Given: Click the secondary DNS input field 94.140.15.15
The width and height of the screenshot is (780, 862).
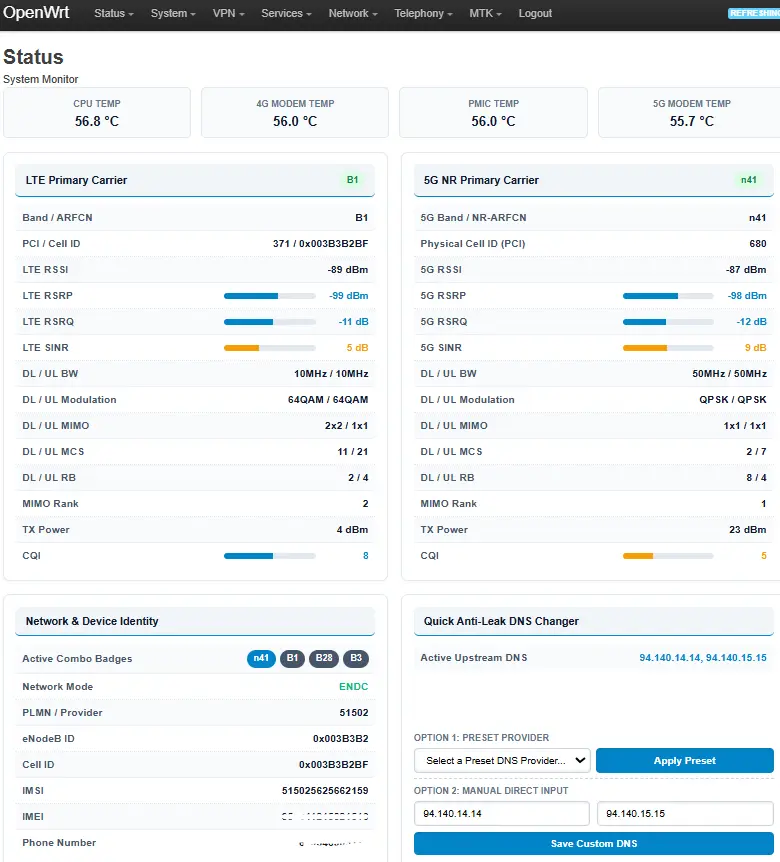Looking at the screenshot, I should coord(685,813).
